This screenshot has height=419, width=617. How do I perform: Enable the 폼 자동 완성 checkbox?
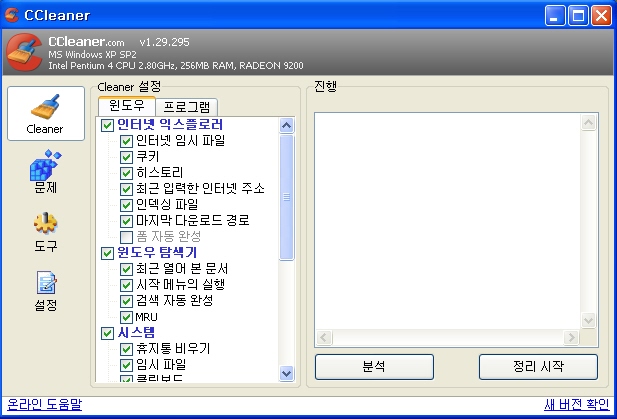[x=126, y=237]
